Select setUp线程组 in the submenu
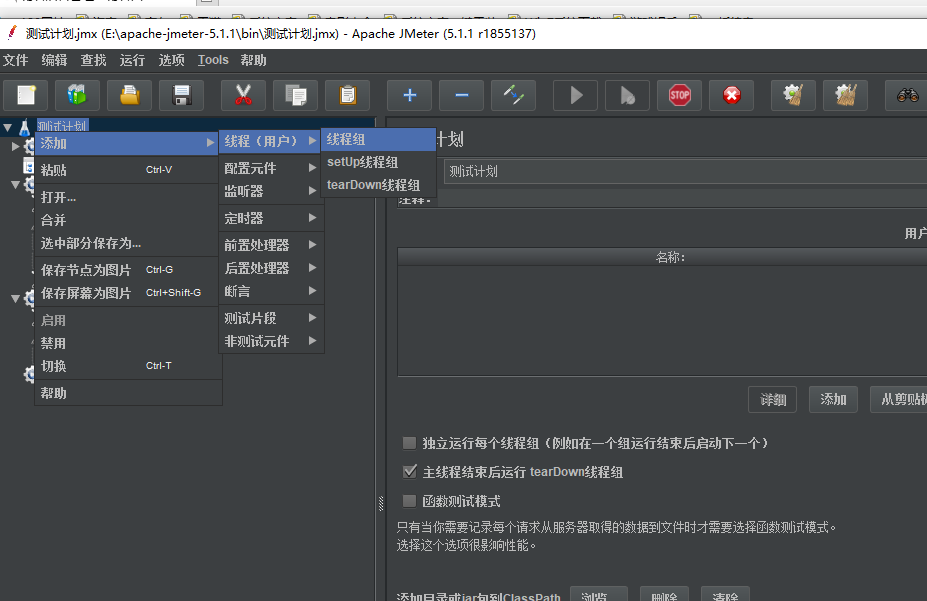This screenshot has width=927, height=601. pyautogui.click(x=378, y=162)
